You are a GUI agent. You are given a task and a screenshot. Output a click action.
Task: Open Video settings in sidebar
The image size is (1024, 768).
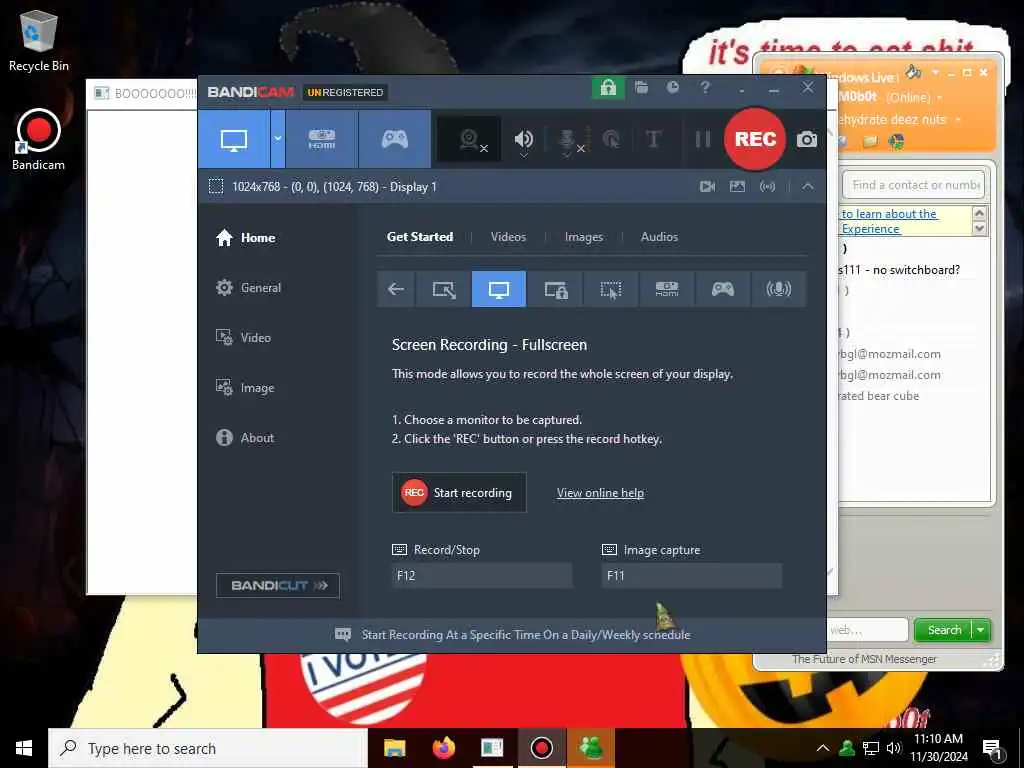(x=243, y=338)
